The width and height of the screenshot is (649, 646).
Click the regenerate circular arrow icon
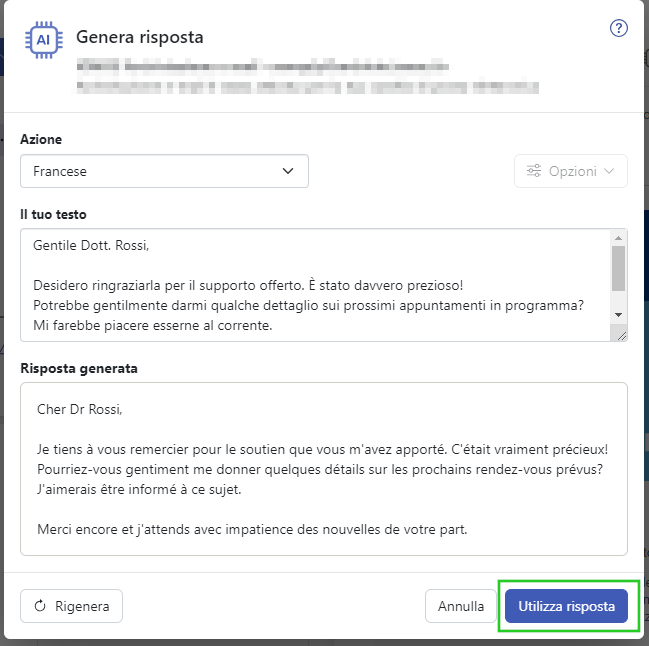[40, 606]
